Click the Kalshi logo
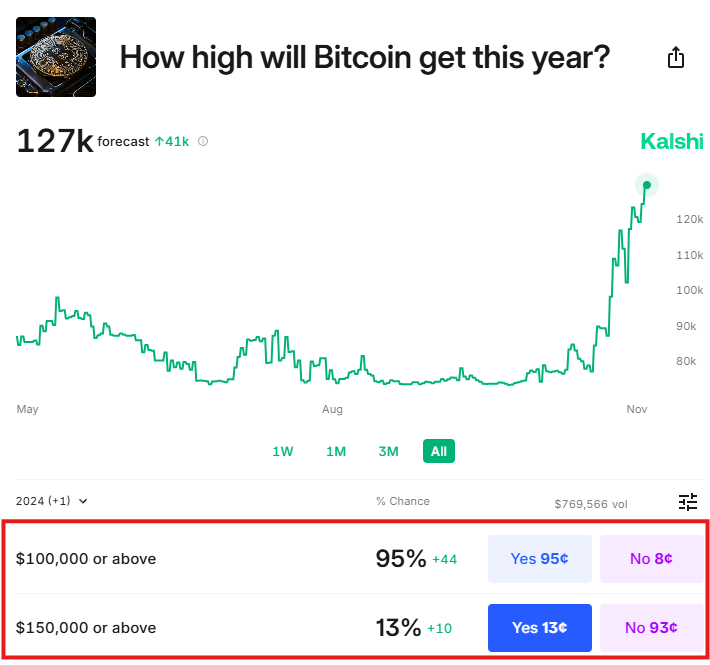This screenshot has height=665, width=710. [671, 142]
